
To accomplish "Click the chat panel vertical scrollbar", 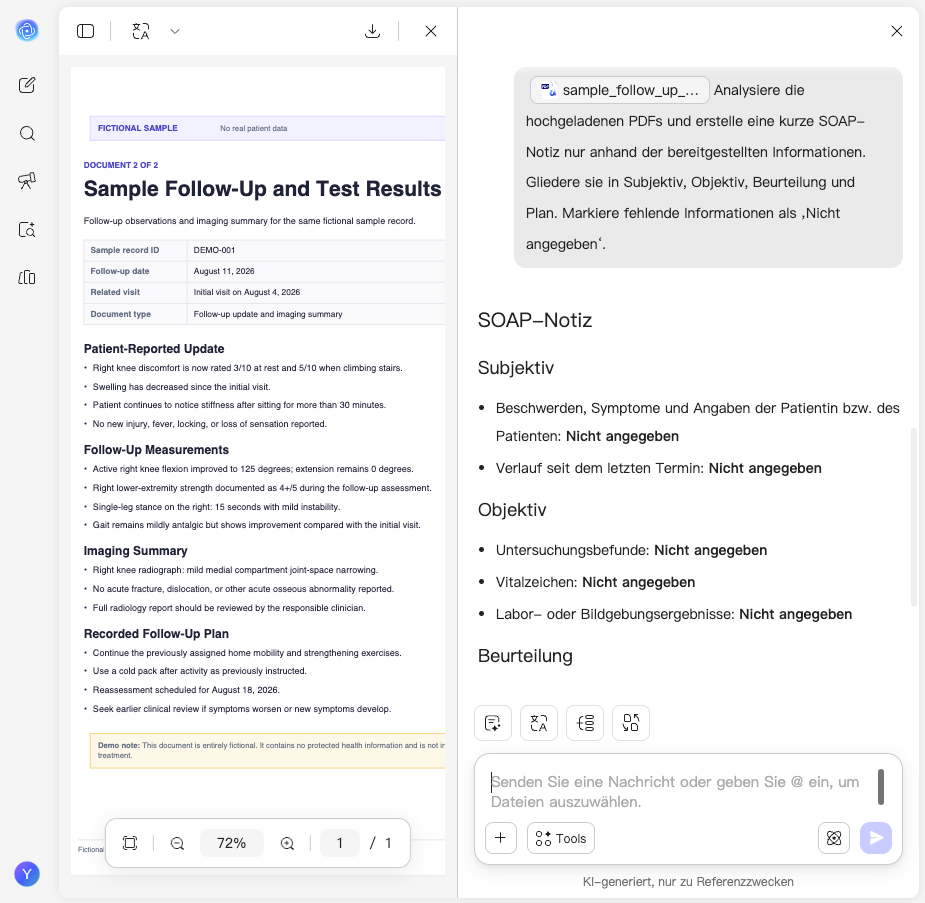I will [x=914, y=517].
